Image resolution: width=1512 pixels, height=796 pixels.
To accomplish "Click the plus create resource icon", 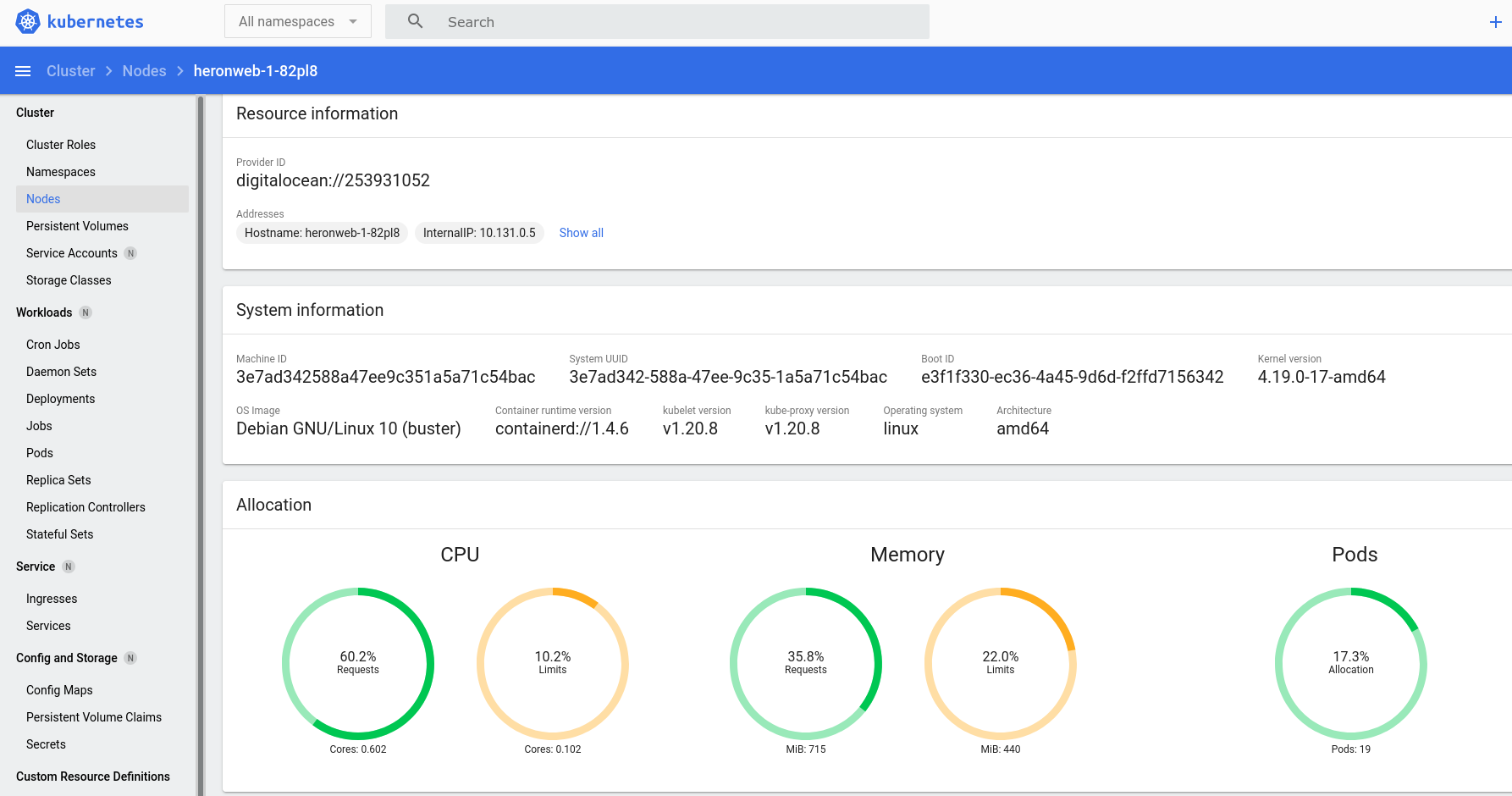I will click(1495, 22).
